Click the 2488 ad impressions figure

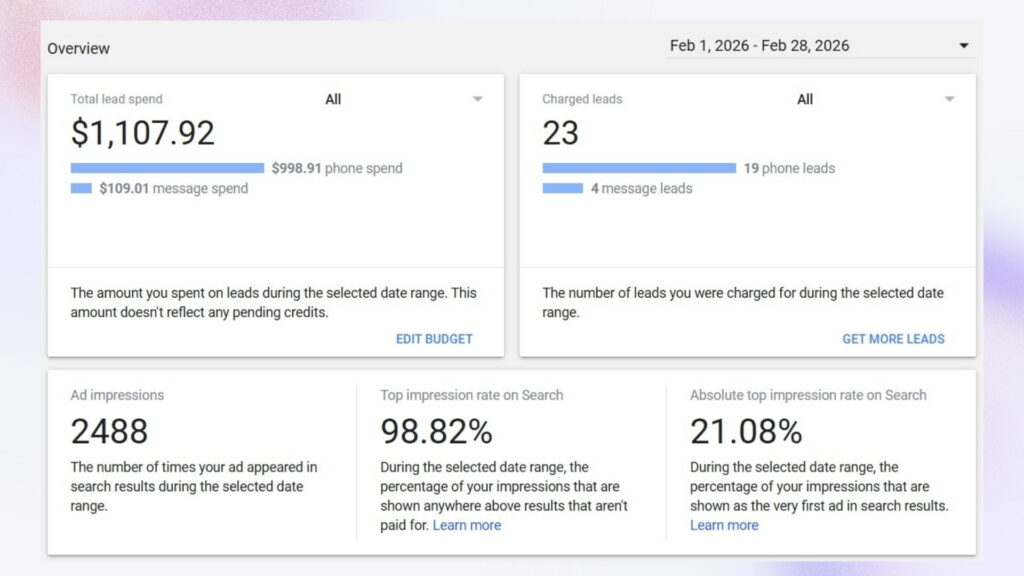(108, 432)
